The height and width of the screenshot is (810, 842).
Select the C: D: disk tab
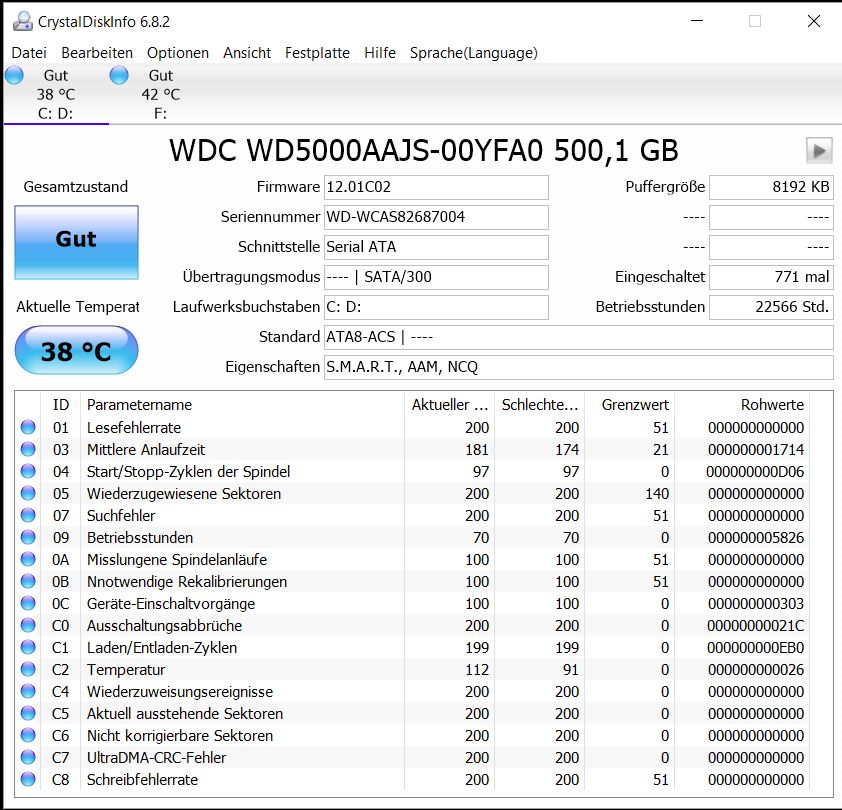point(56,95)
